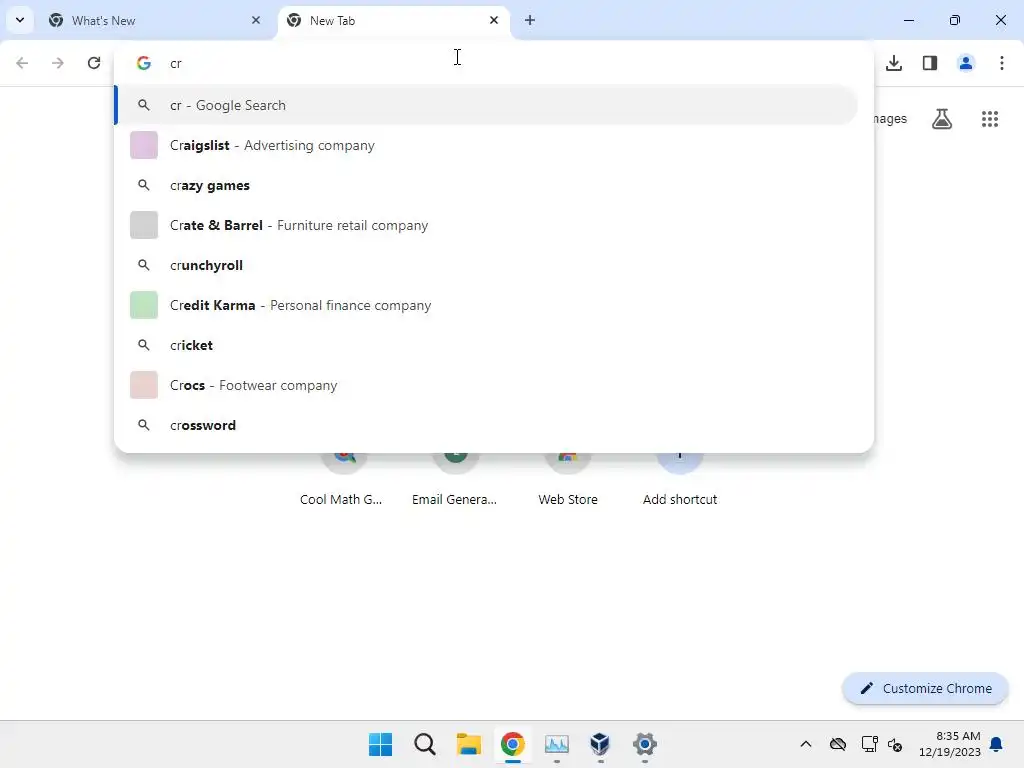
Task: Select 'cr - Google Search' suggestion
Action: pos(487,105)
